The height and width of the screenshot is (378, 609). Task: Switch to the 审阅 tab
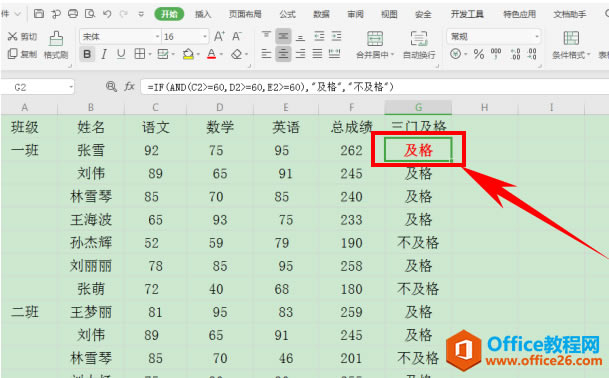click(355, 14)
